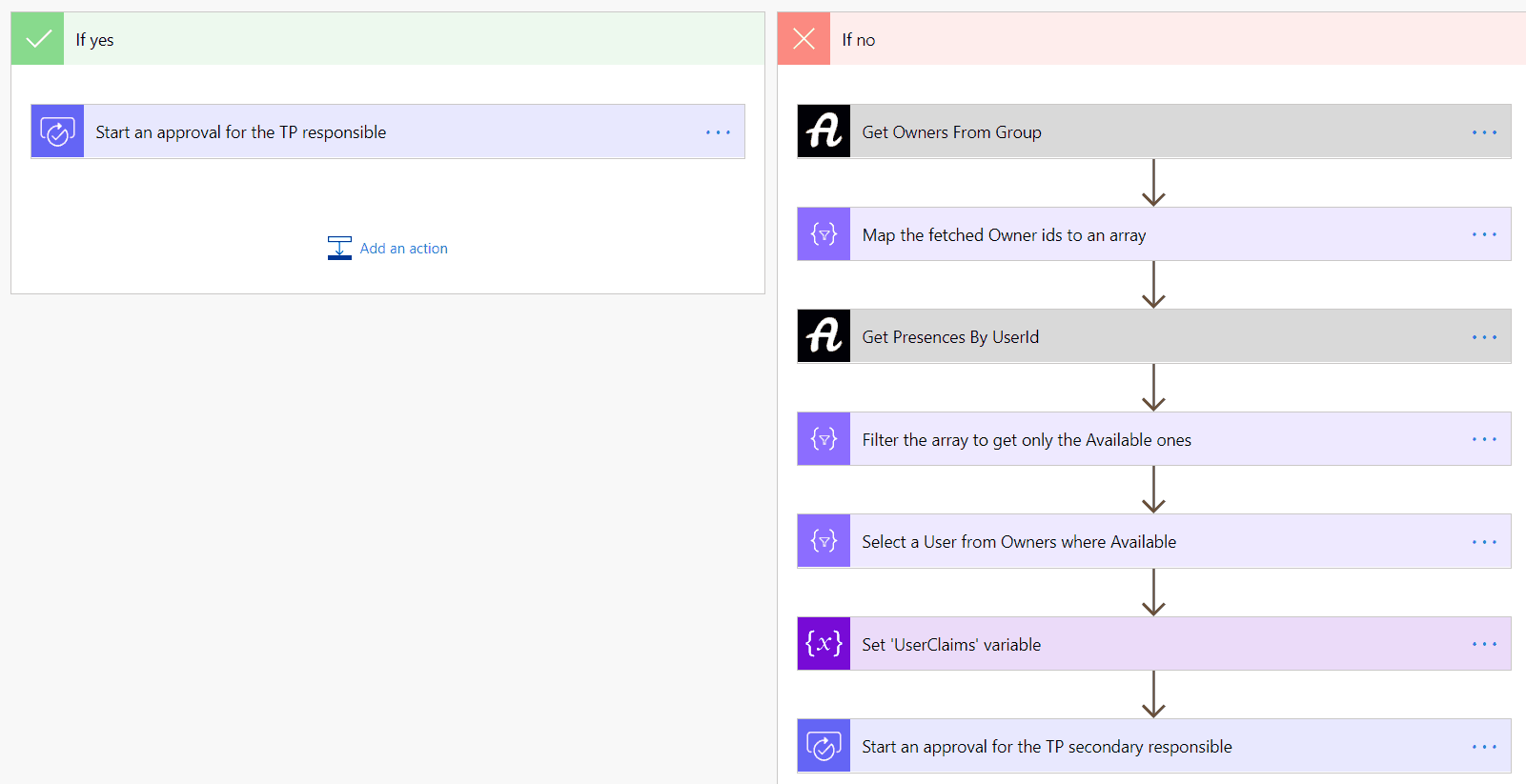Screen dimensions: 1526x784
Task: Open ellipsis menu of Set 'UserClaims' variable
Action: pos(1484,644)
